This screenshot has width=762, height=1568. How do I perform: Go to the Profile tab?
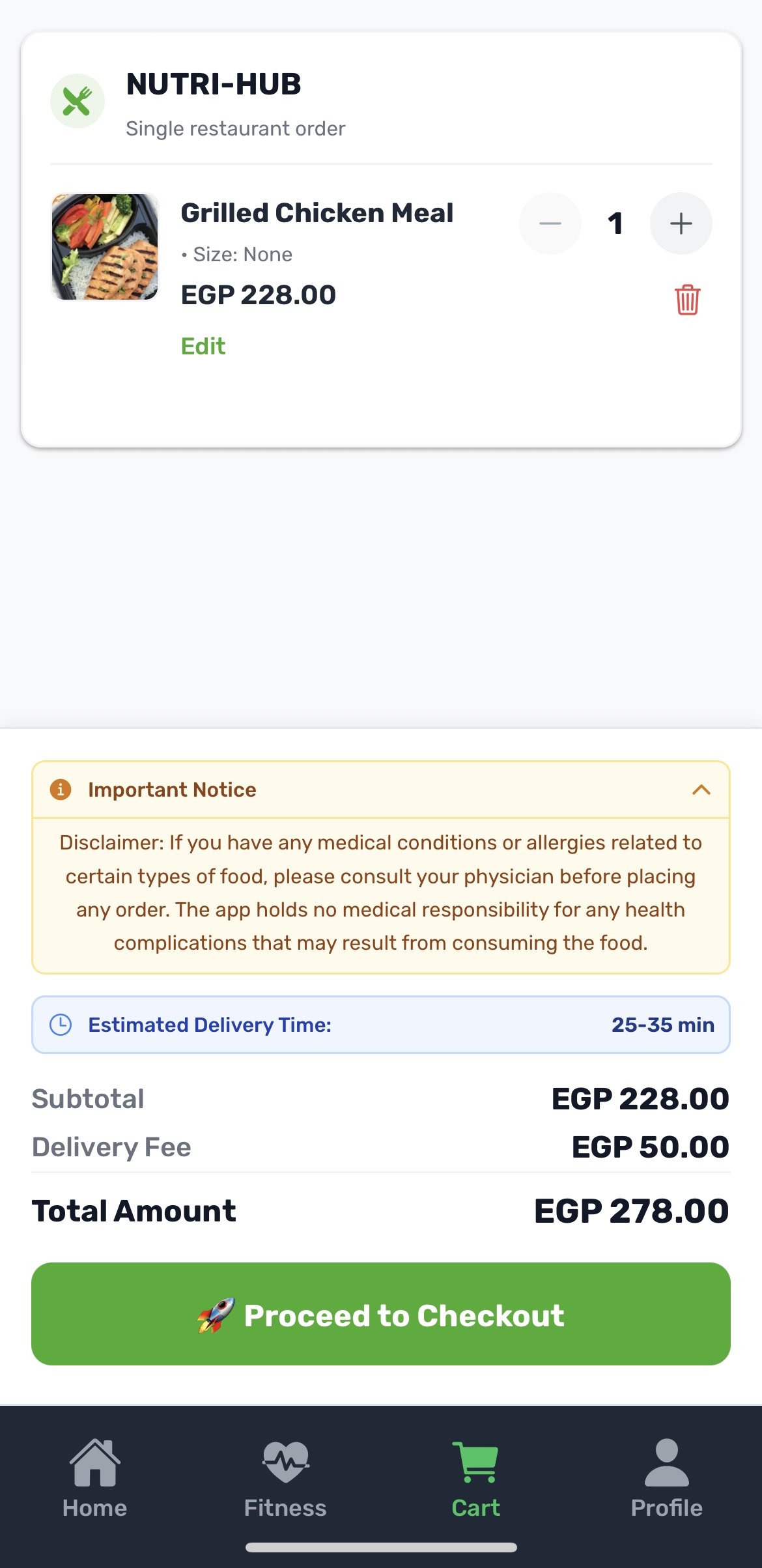click(x=666, y=1479)
